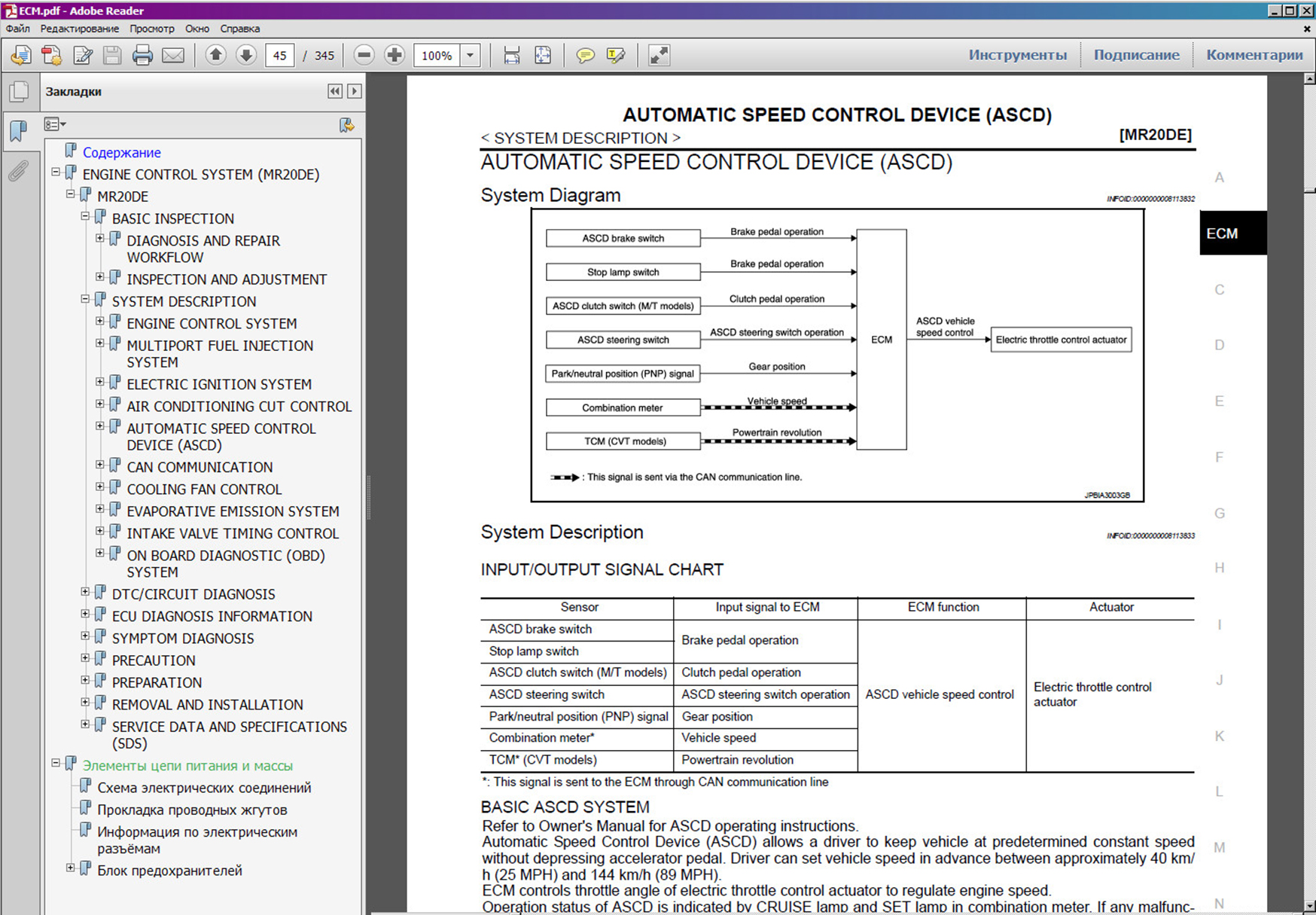Collapse the SYSTEM DESCRIPTION bookmark node
This screenshot has width=1316, height=915.
click(85, 299)
